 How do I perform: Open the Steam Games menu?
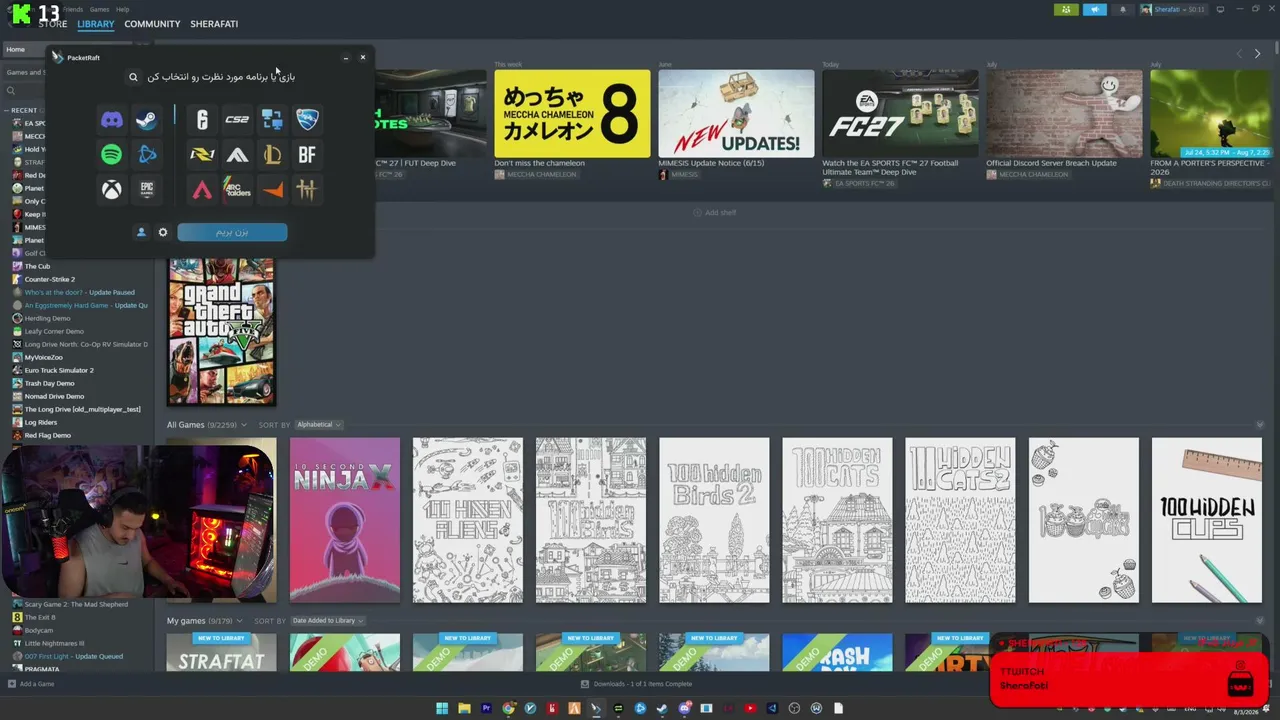[99, 9]
